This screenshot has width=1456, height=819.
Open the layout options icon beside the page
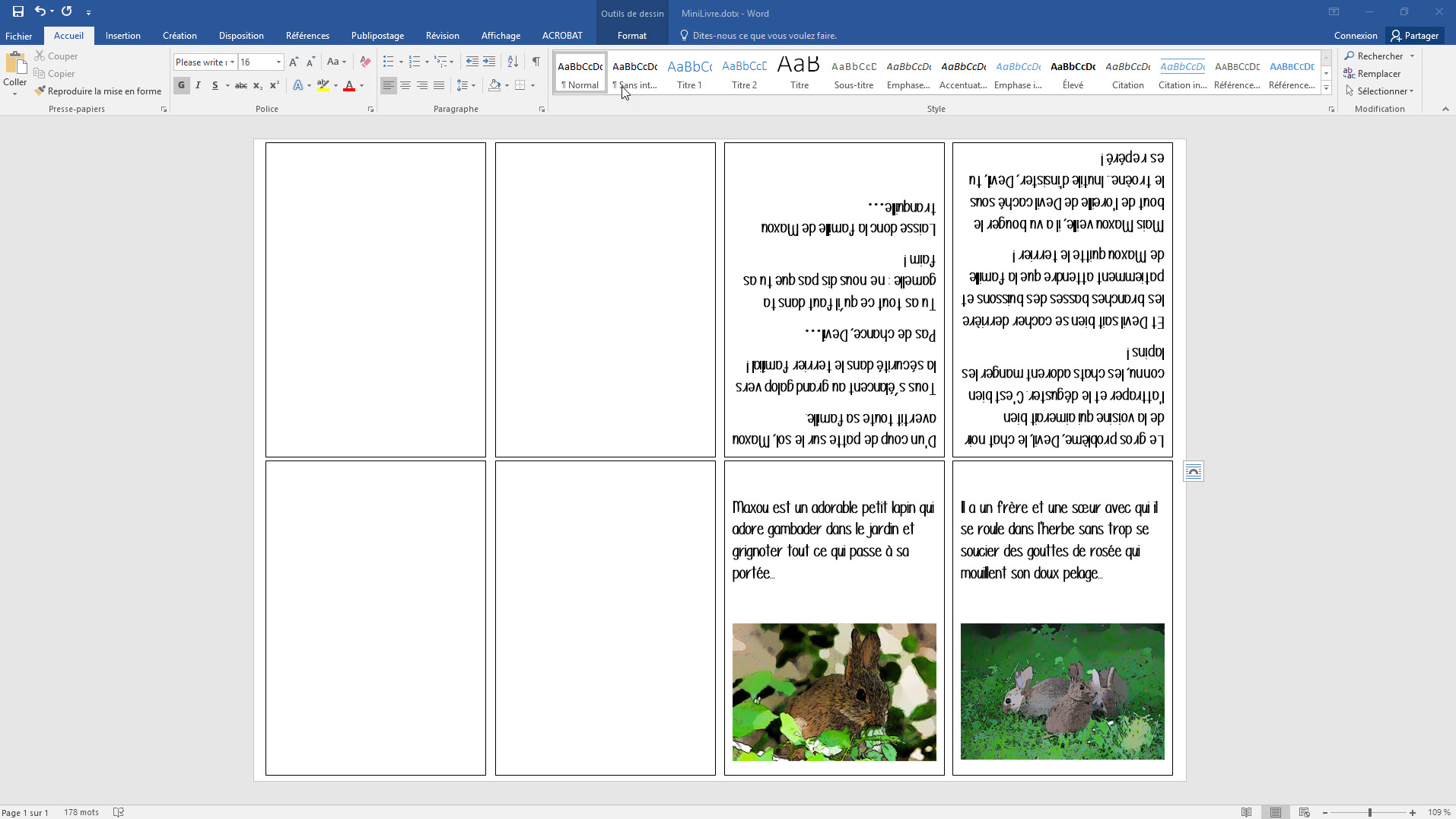point(1194,472)
